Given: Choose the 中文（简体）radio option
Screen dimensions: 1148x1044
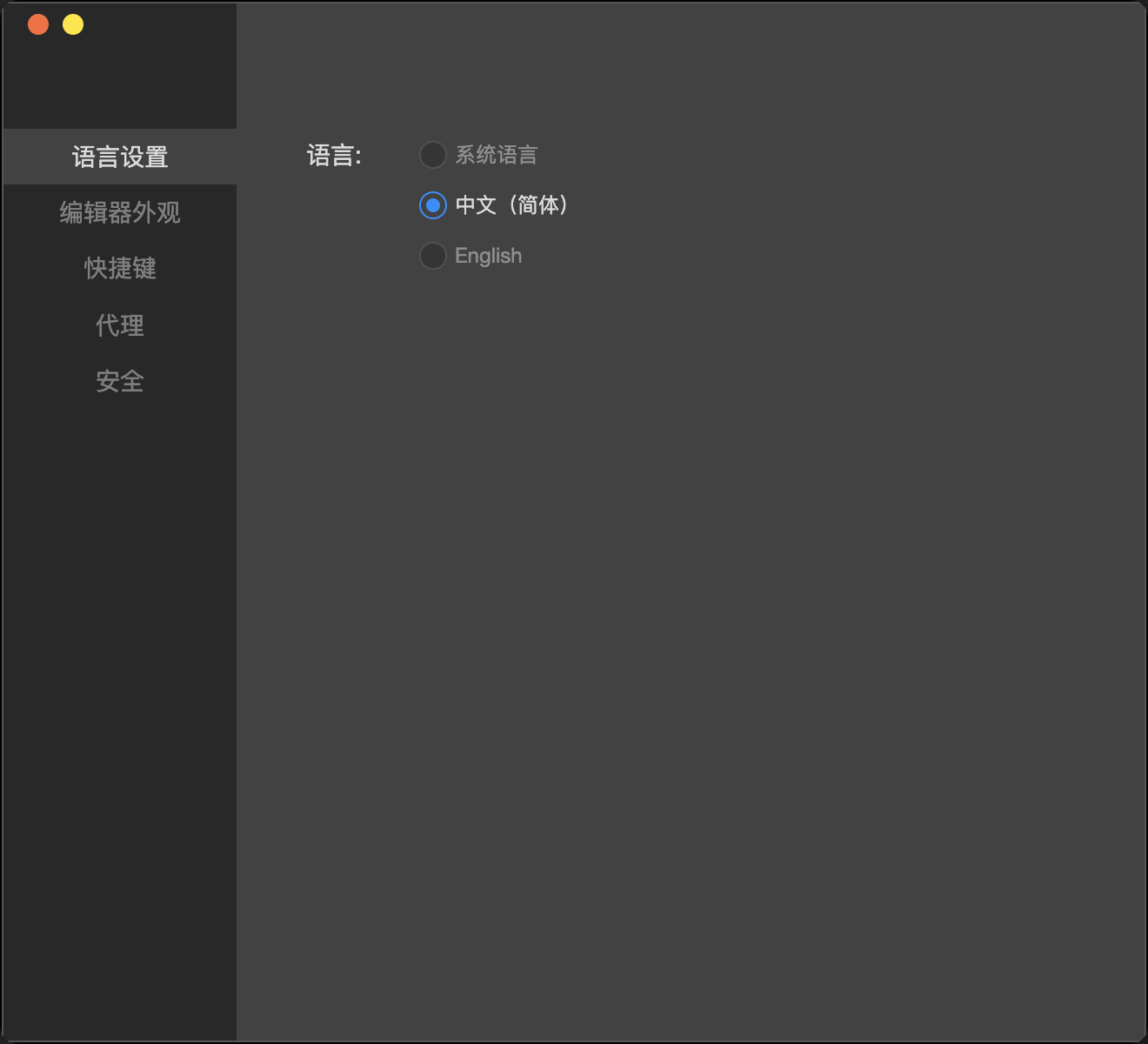Looking at the screenshot, I should [x=433, y=205].
